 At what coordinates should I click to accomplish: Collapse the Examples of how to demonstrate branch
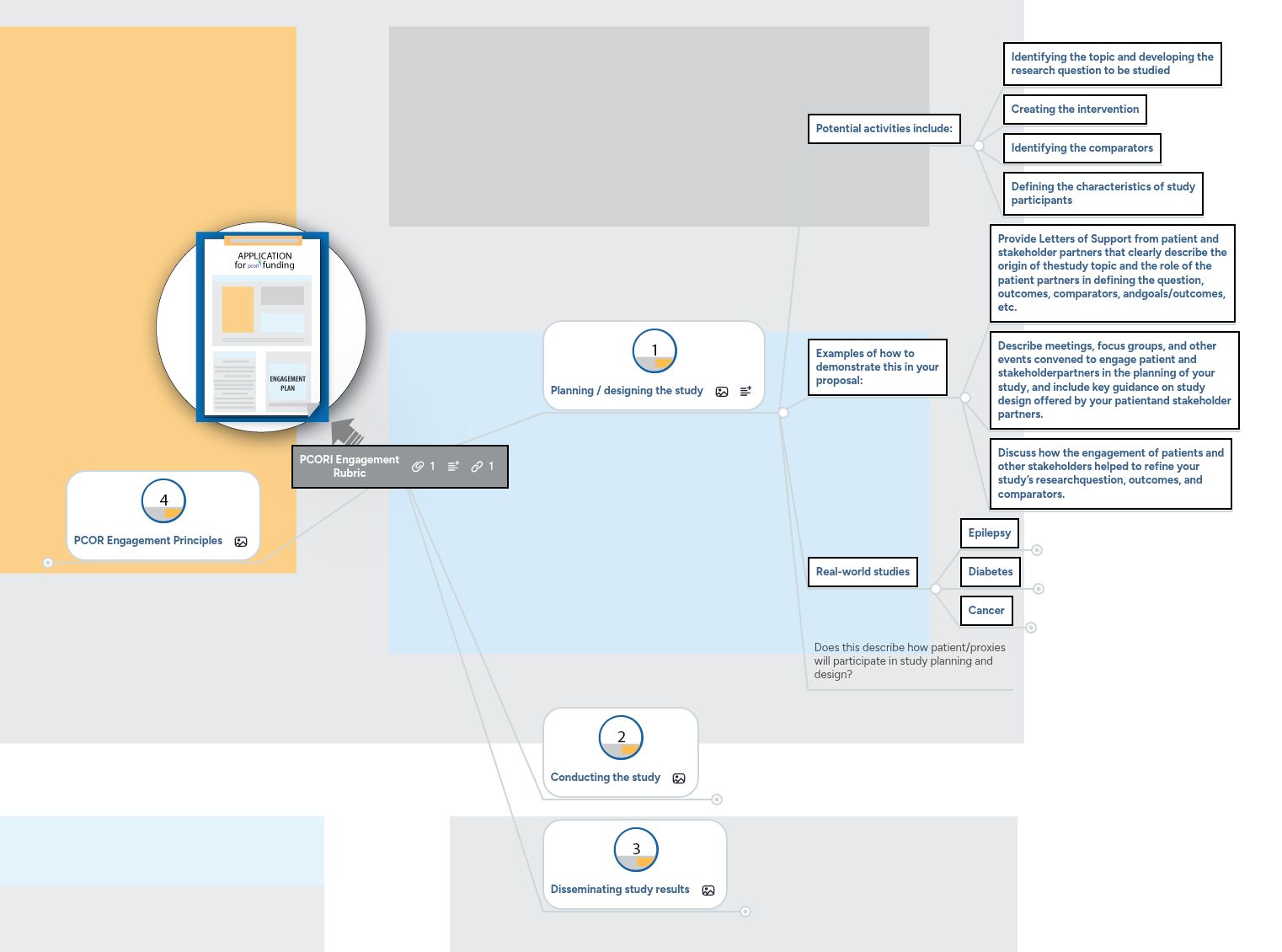965,398
